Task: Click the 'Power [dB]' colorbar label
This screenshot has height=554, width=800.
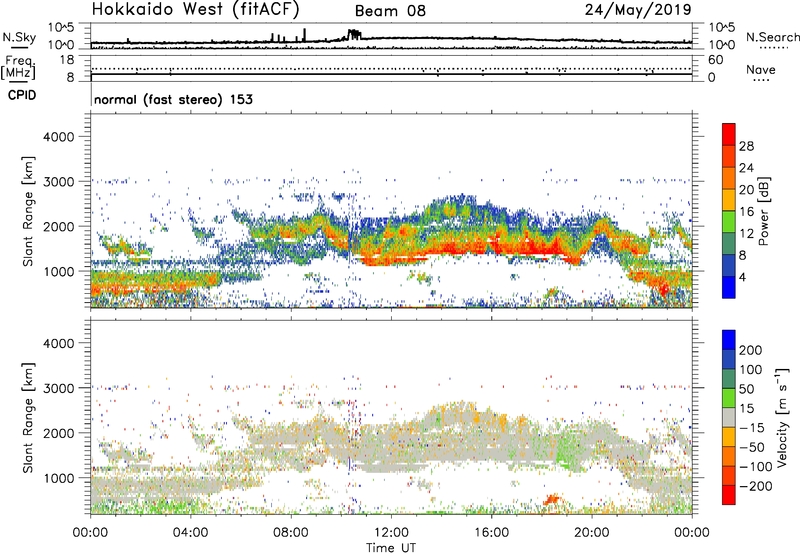Action: (763, 211)
